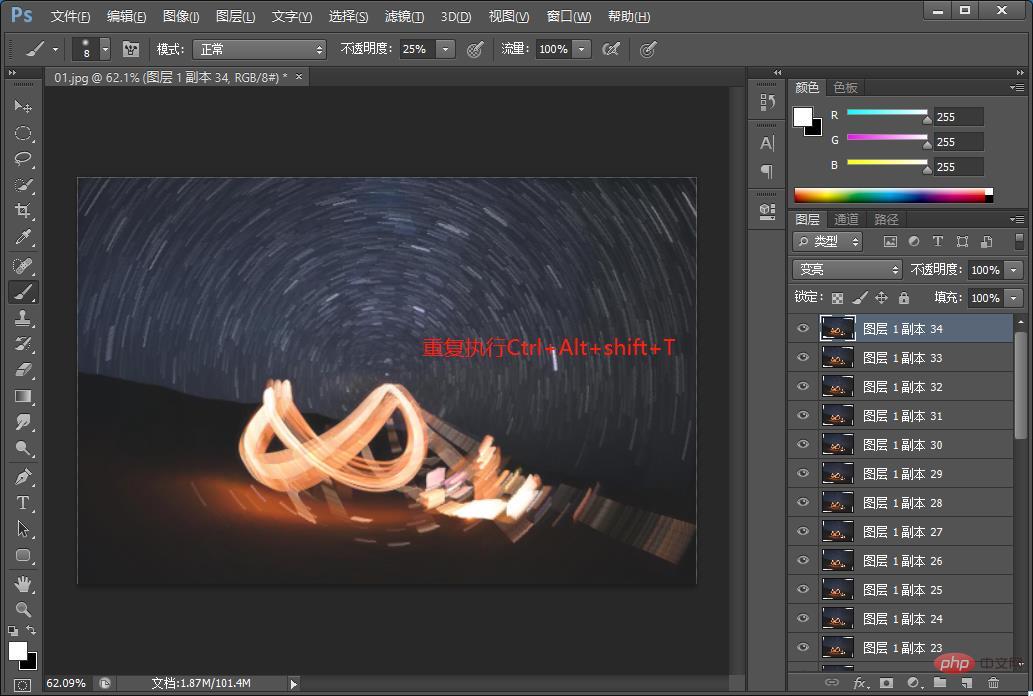This screenshot has width=1033, height=696.
Task: Enable airbrush build-up effects icon
Action: click(611, 49)
